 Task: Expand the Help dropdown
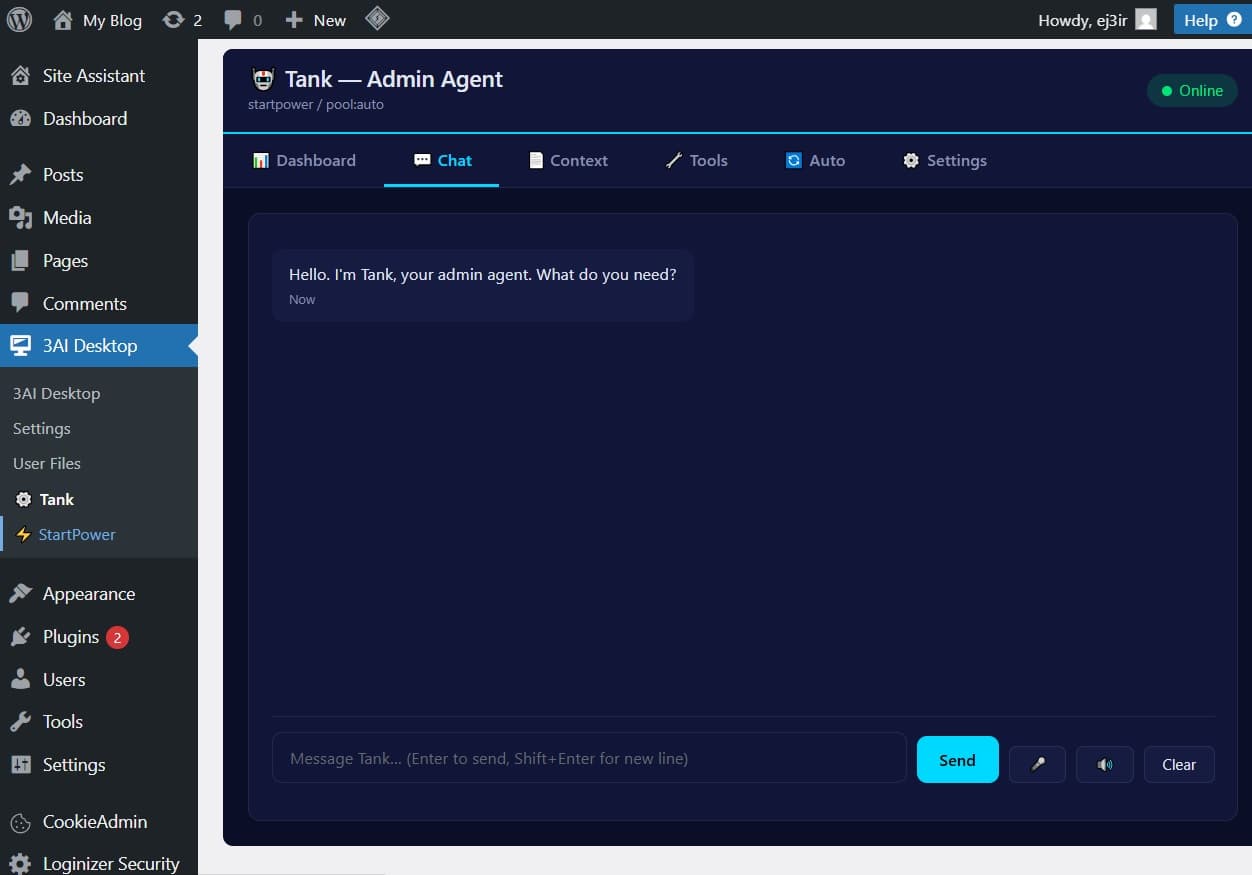1212,20
